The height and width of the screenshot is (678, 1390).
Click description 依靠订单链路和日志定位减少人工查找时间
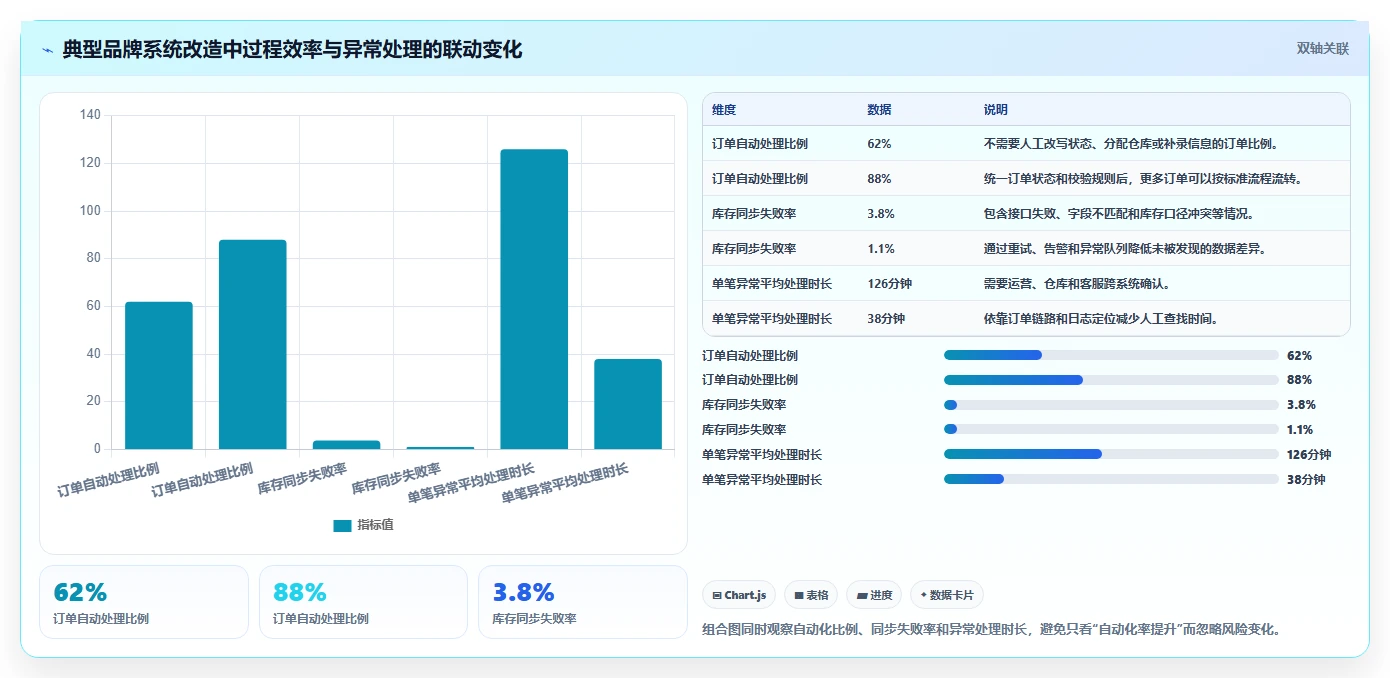click(1100, 319)
